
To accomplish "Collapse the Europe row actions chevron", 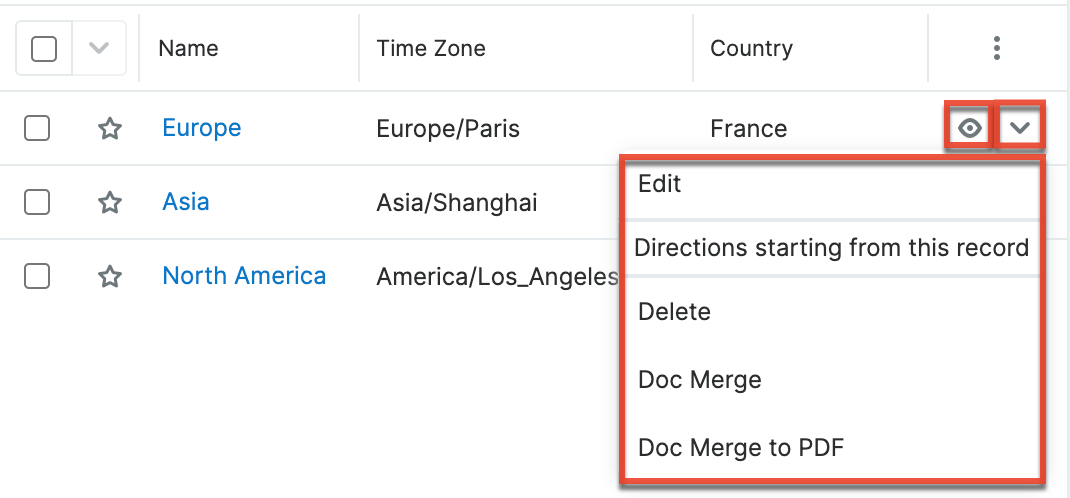I will click(1020, 128).
